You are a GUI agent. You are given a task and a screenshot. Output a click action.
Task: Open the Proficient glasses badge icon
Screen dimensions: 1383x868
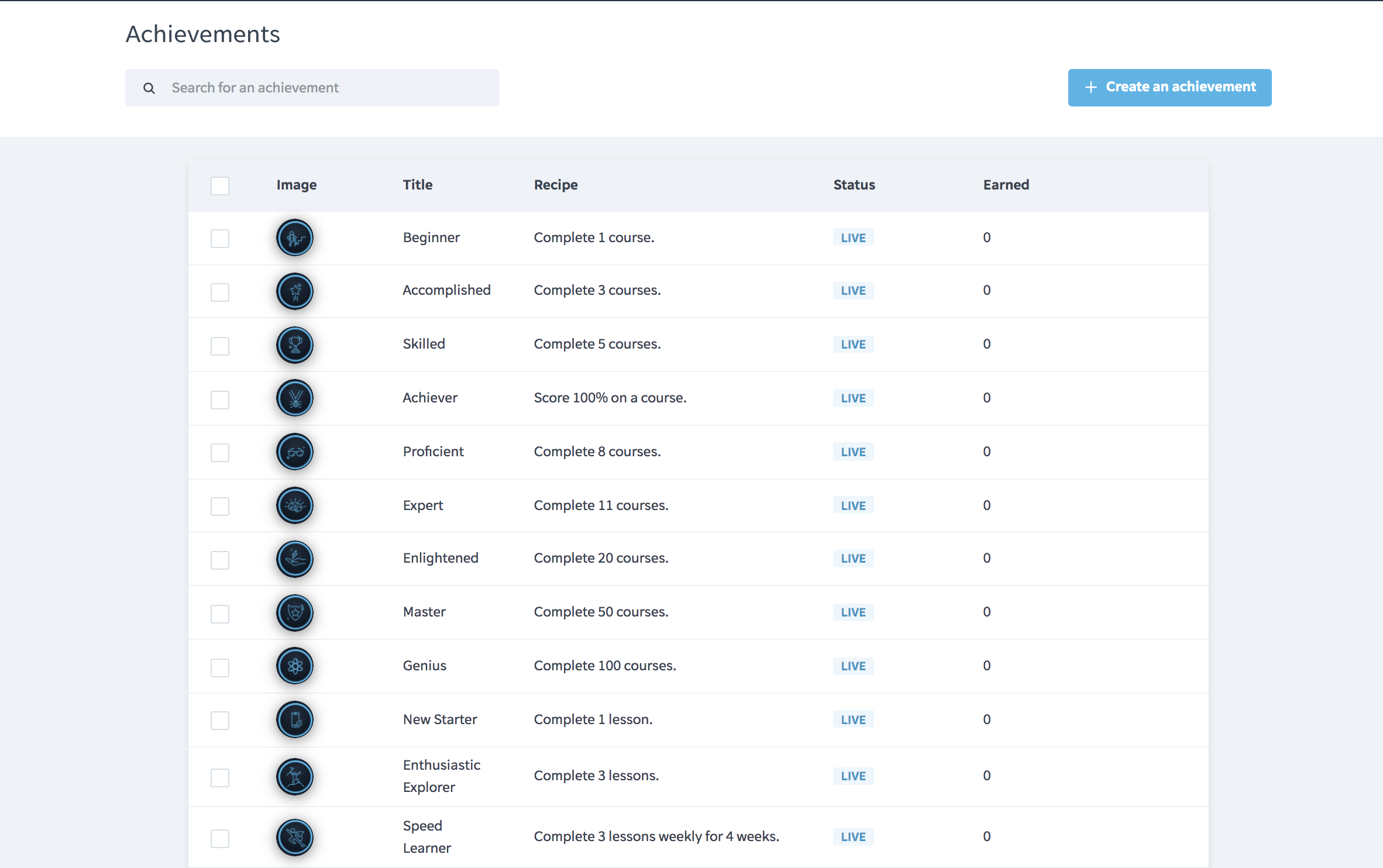click(294, 452)
